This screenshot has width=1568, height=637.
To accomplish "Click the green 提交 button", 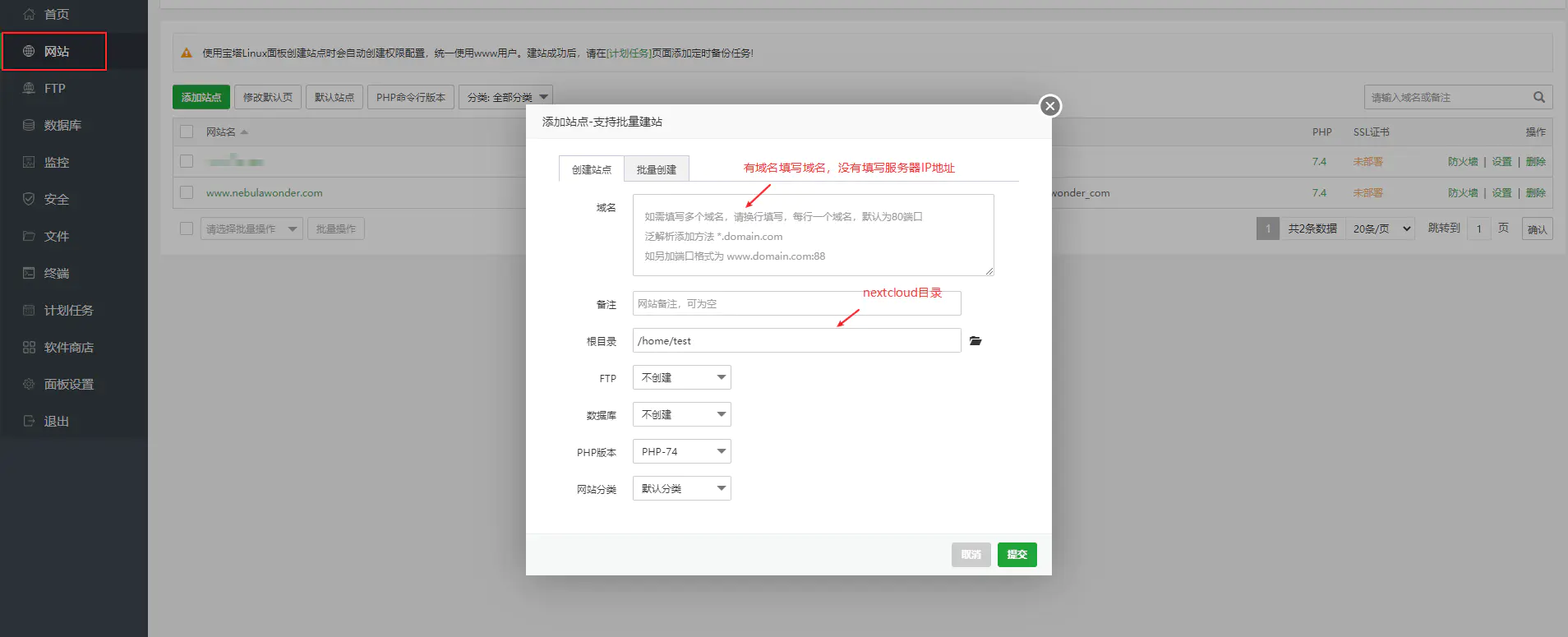I will (x=1017, y=554).
